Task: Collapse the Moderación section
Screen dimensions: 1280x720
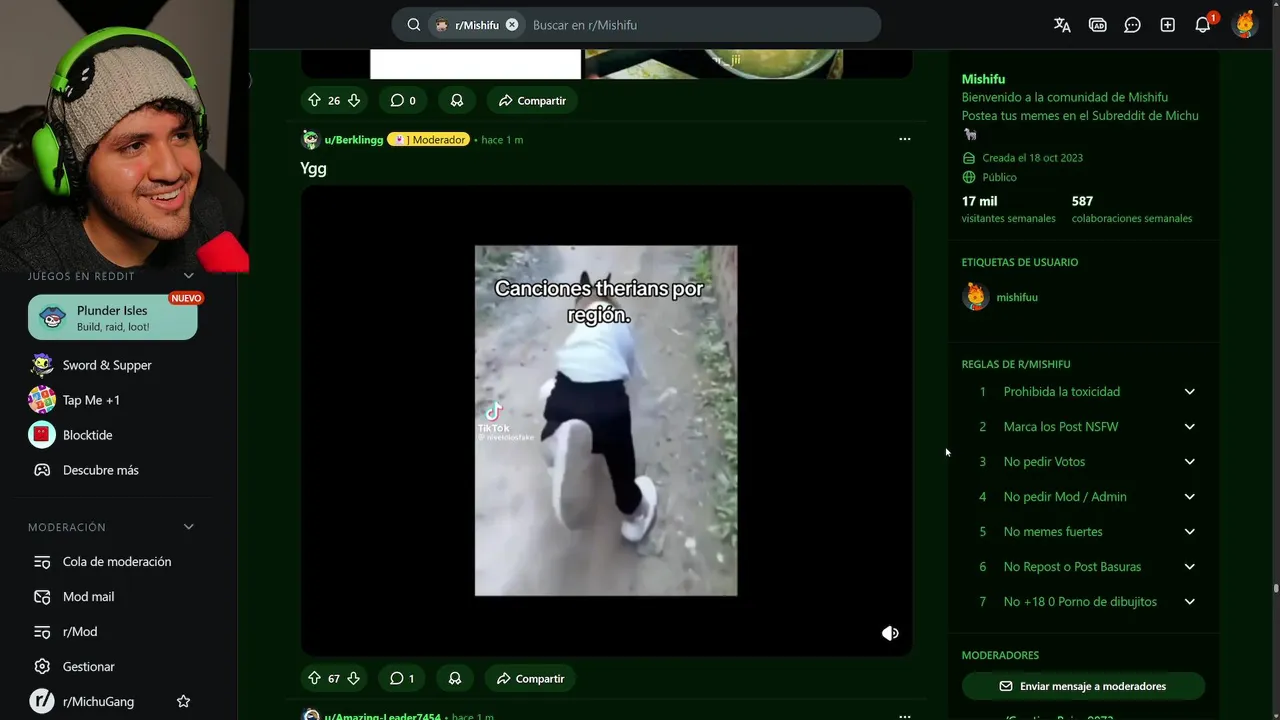Action: pos(188,527)
